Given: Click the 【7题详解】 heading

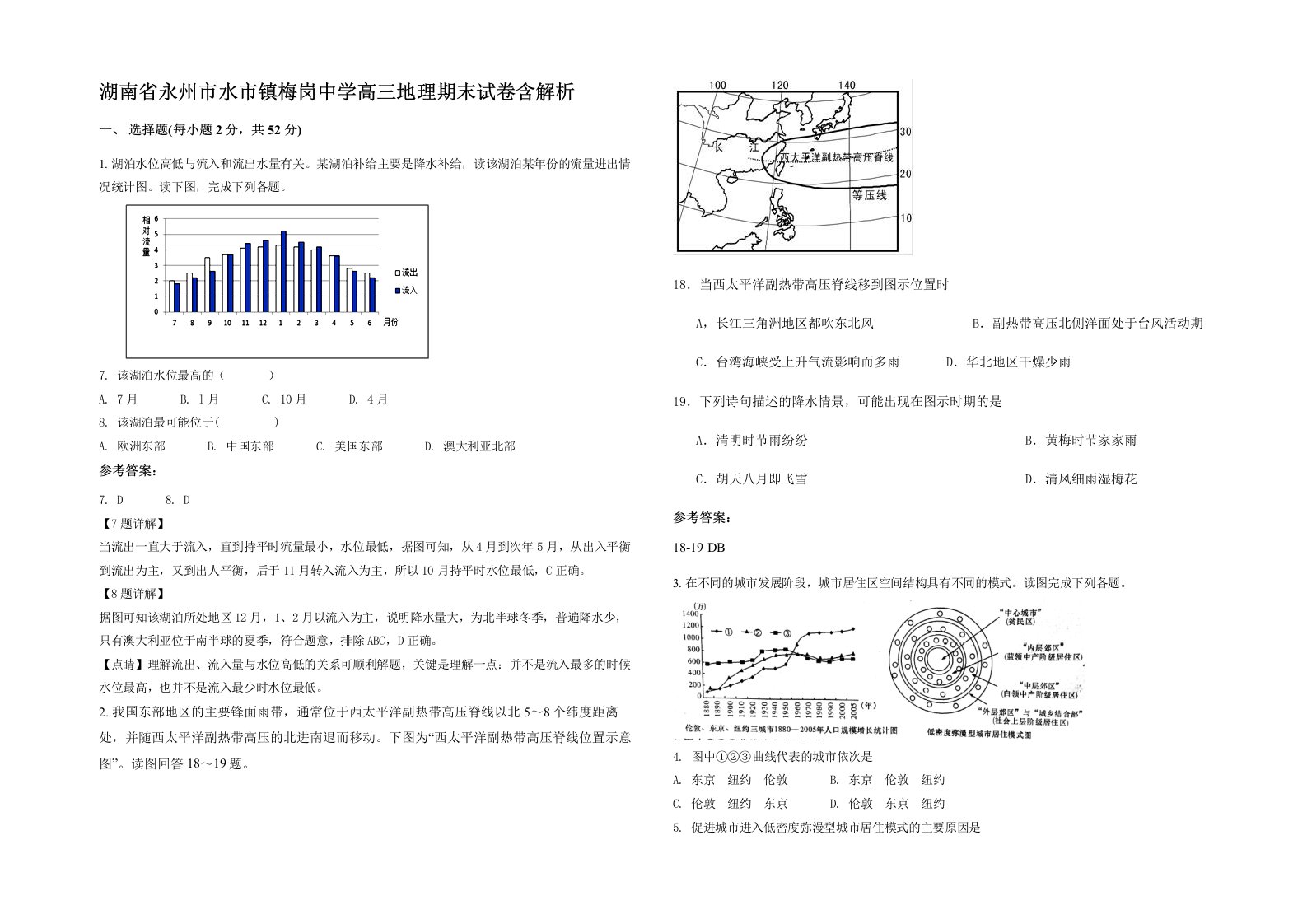Looking at the screenshot, I should (133, 524).
